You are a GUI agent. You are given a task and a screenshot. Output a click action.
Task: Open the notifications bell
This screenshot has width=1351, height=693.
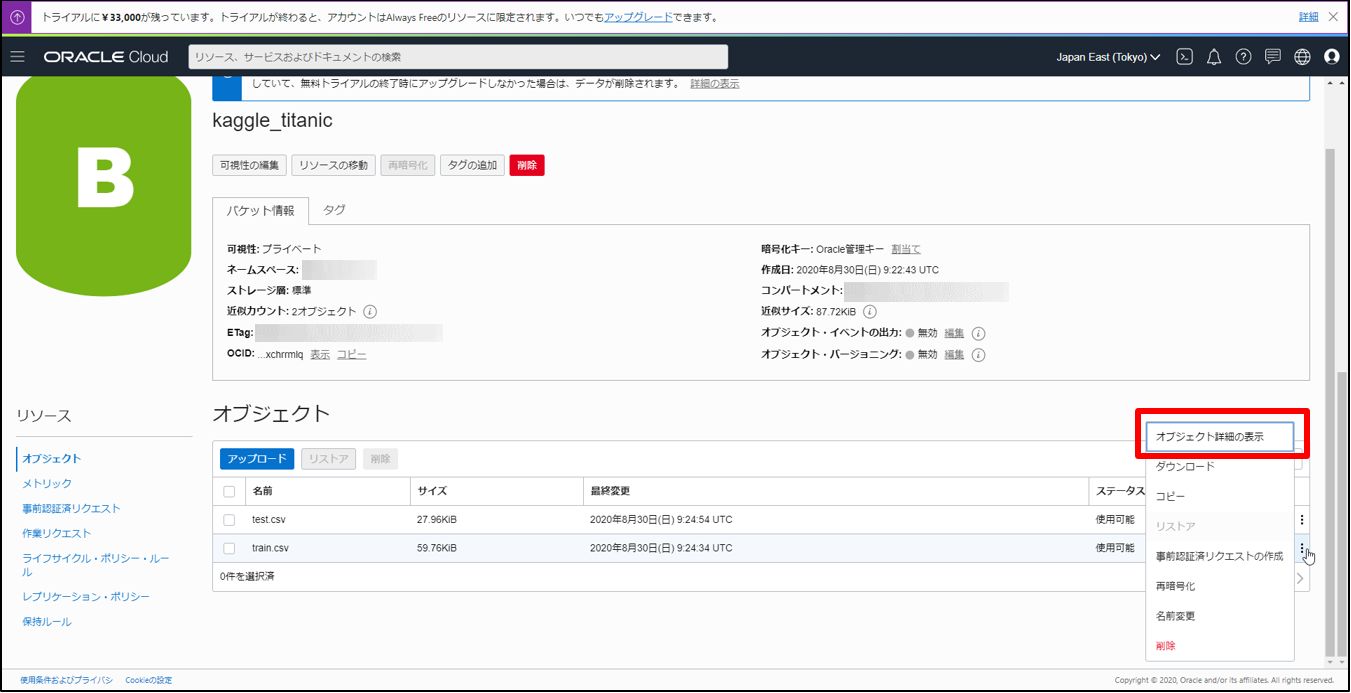1214,57
